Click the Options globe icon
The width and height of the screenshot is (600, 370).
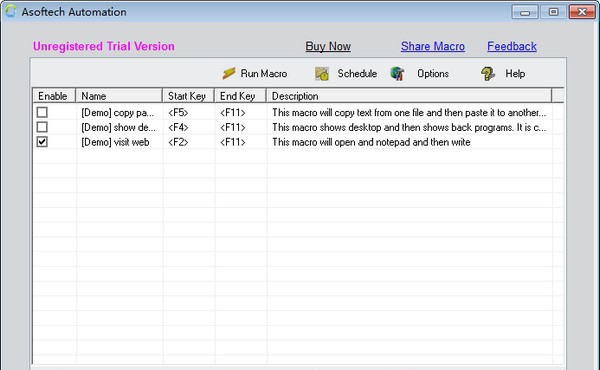(397, 73)
